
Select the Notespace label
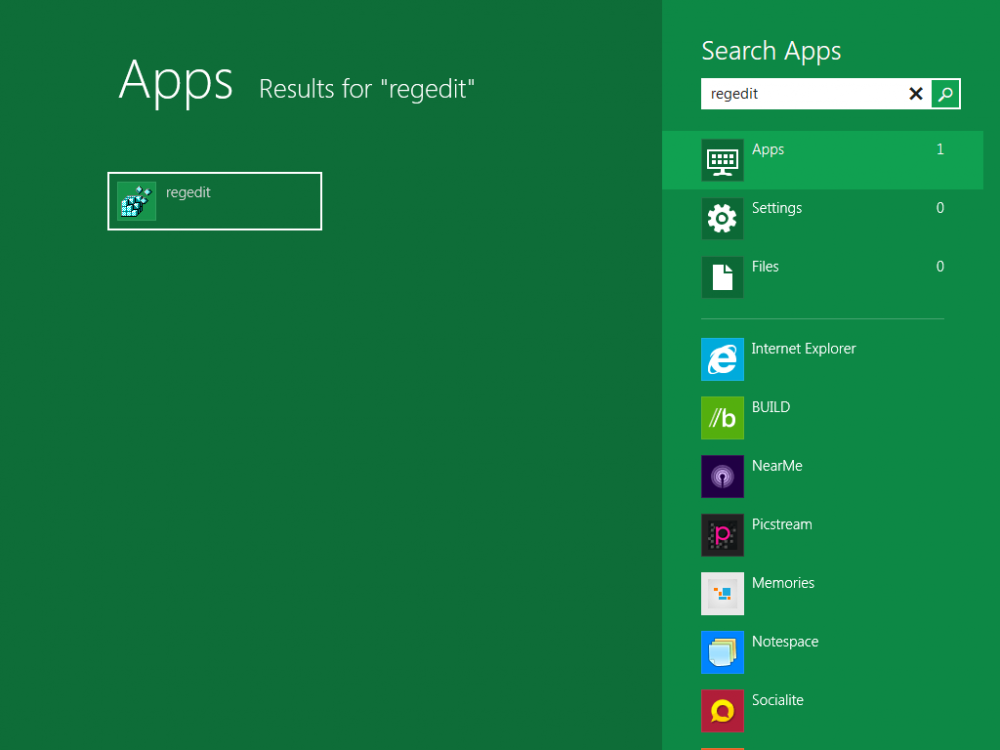785,642
